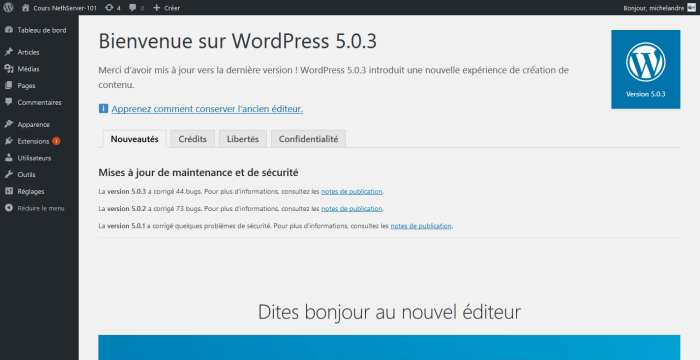Open the WordPress logo menu in admin bar
The height and width of the screenshot is (360, 700).
[x=8, y=8]
